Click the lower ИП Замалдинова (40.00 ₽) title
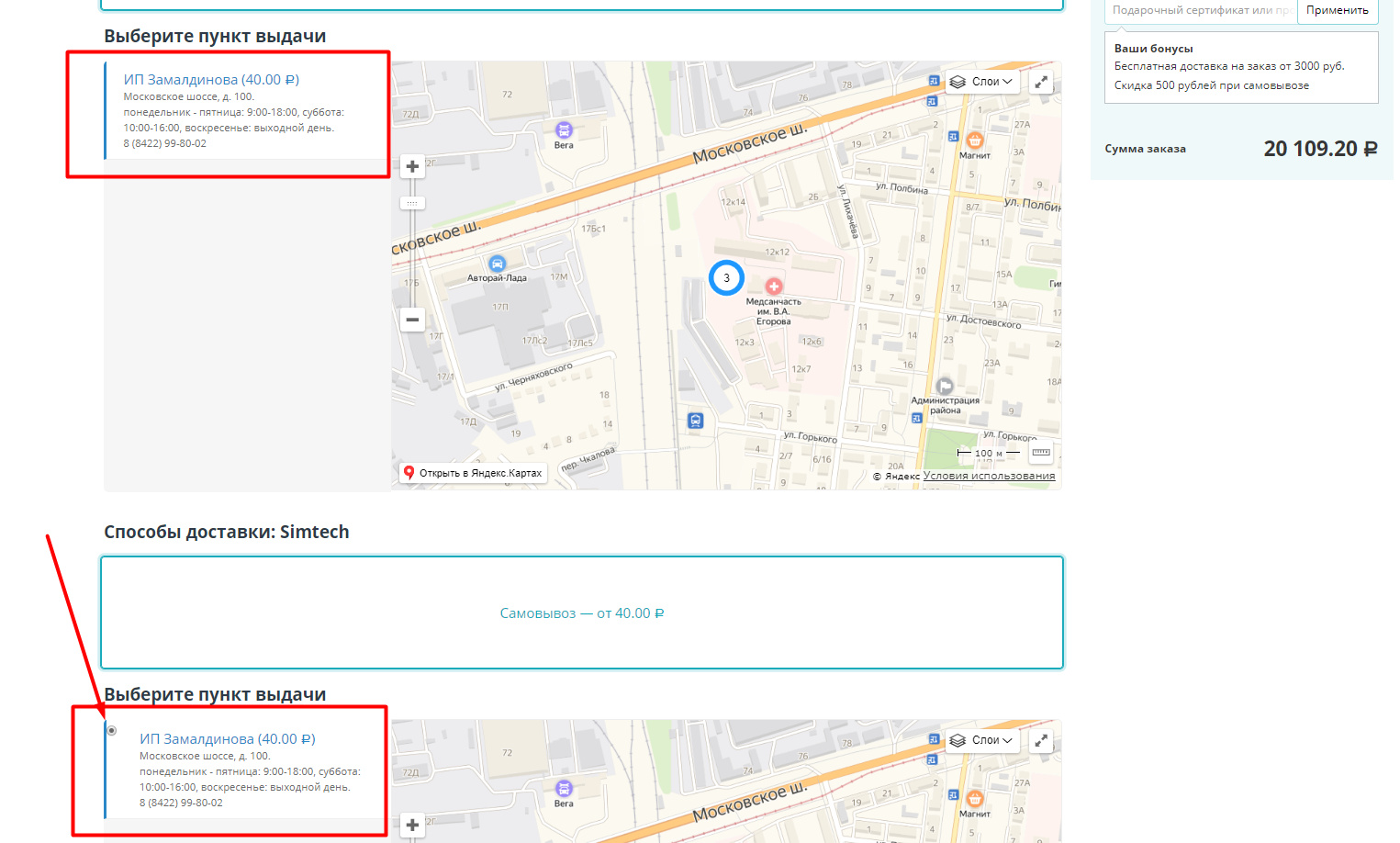Screen dimensions: 1400x843 (x=228, y=739)
